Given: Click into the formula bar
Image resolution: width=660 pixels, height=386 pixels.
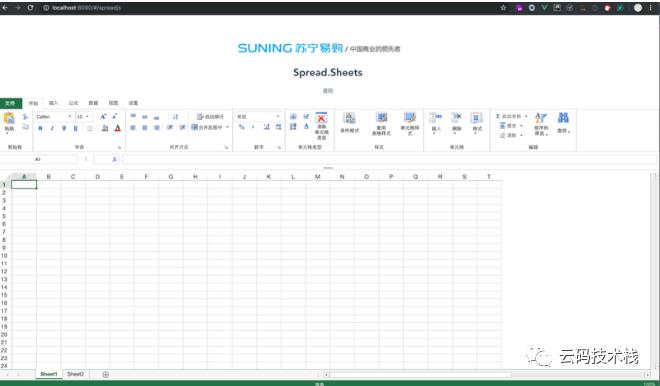Looking at the screenshot, I should click(x=389, y=160).
